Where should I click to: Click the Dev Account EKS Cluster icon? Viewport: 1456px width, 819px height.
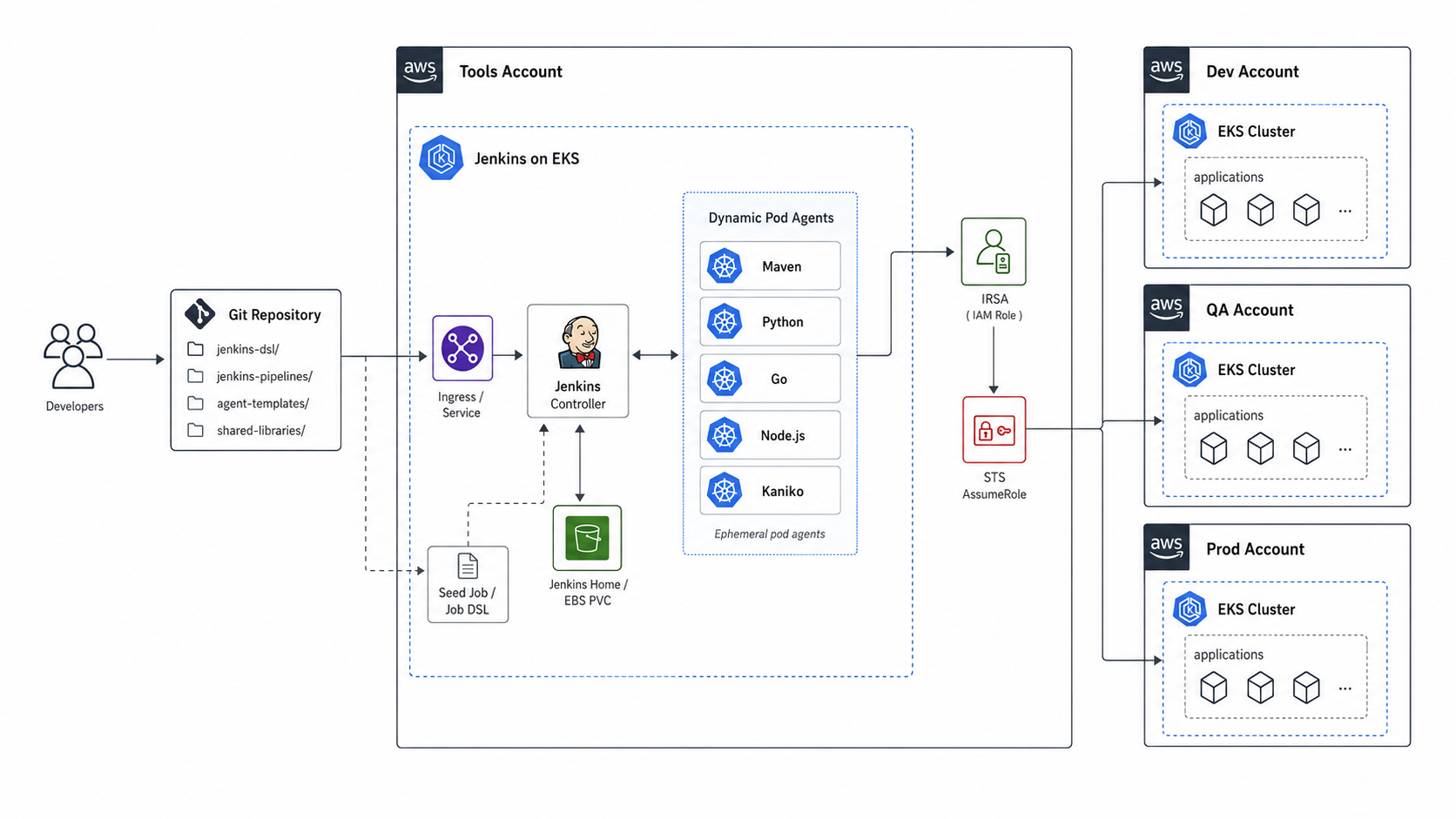pyautogui.click(x=1190, y=131)
